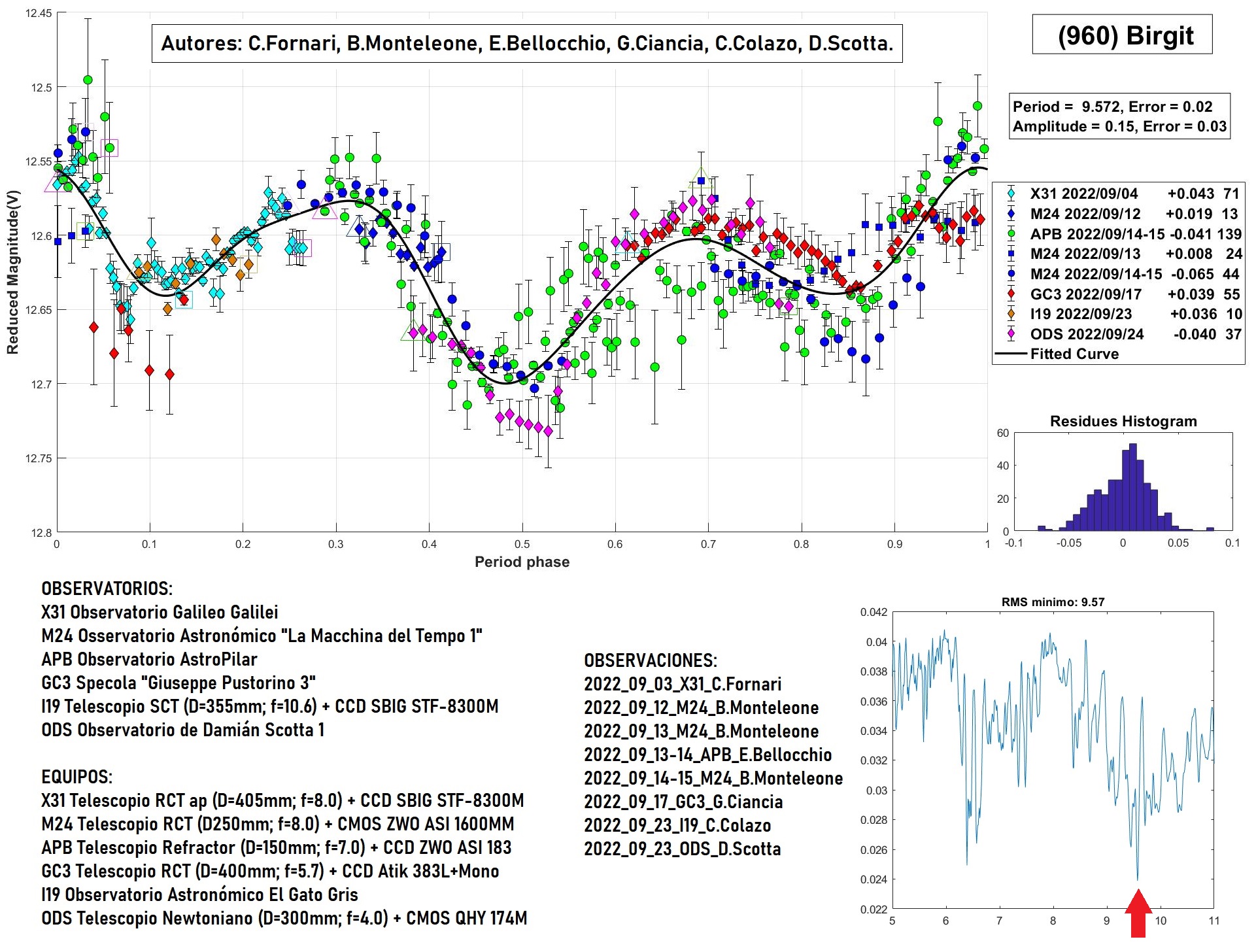Click the 'I19 Telescopio SCT' line

click(270, 706)
